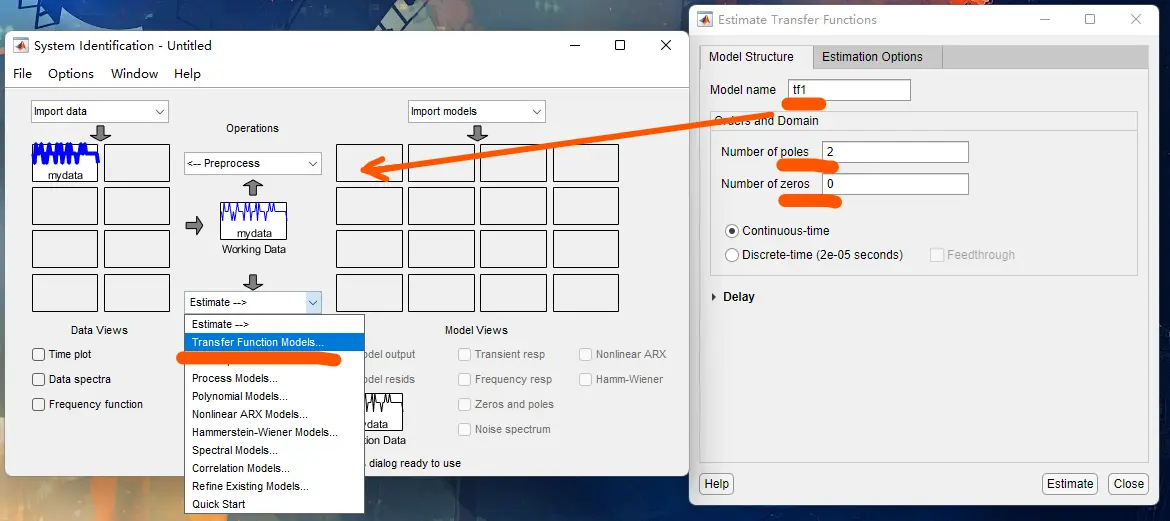Choose Correlation Models option
1170x521 pixels.
275,468
